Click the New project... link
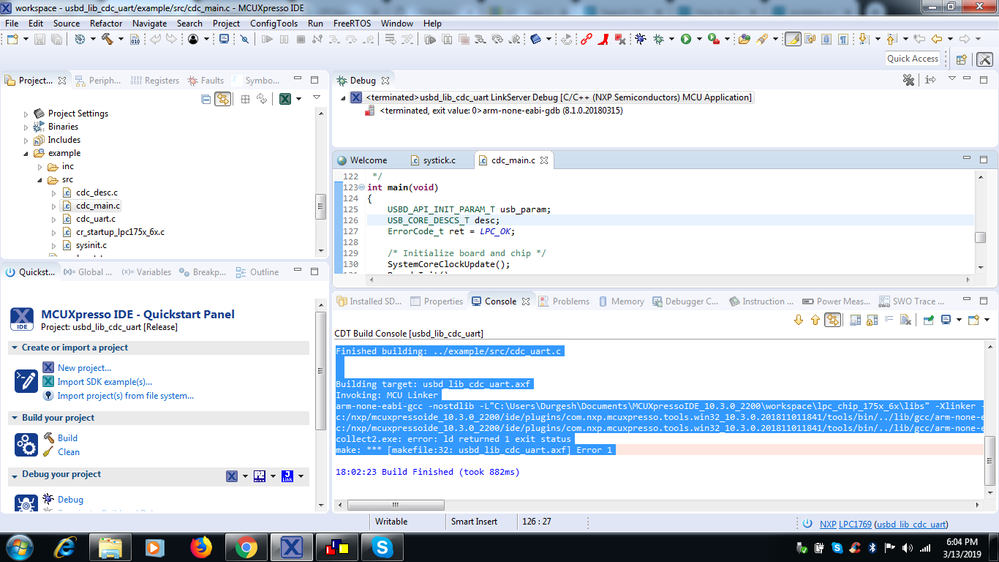The width and height of the screenshot is (999, 562). point(84,368)
